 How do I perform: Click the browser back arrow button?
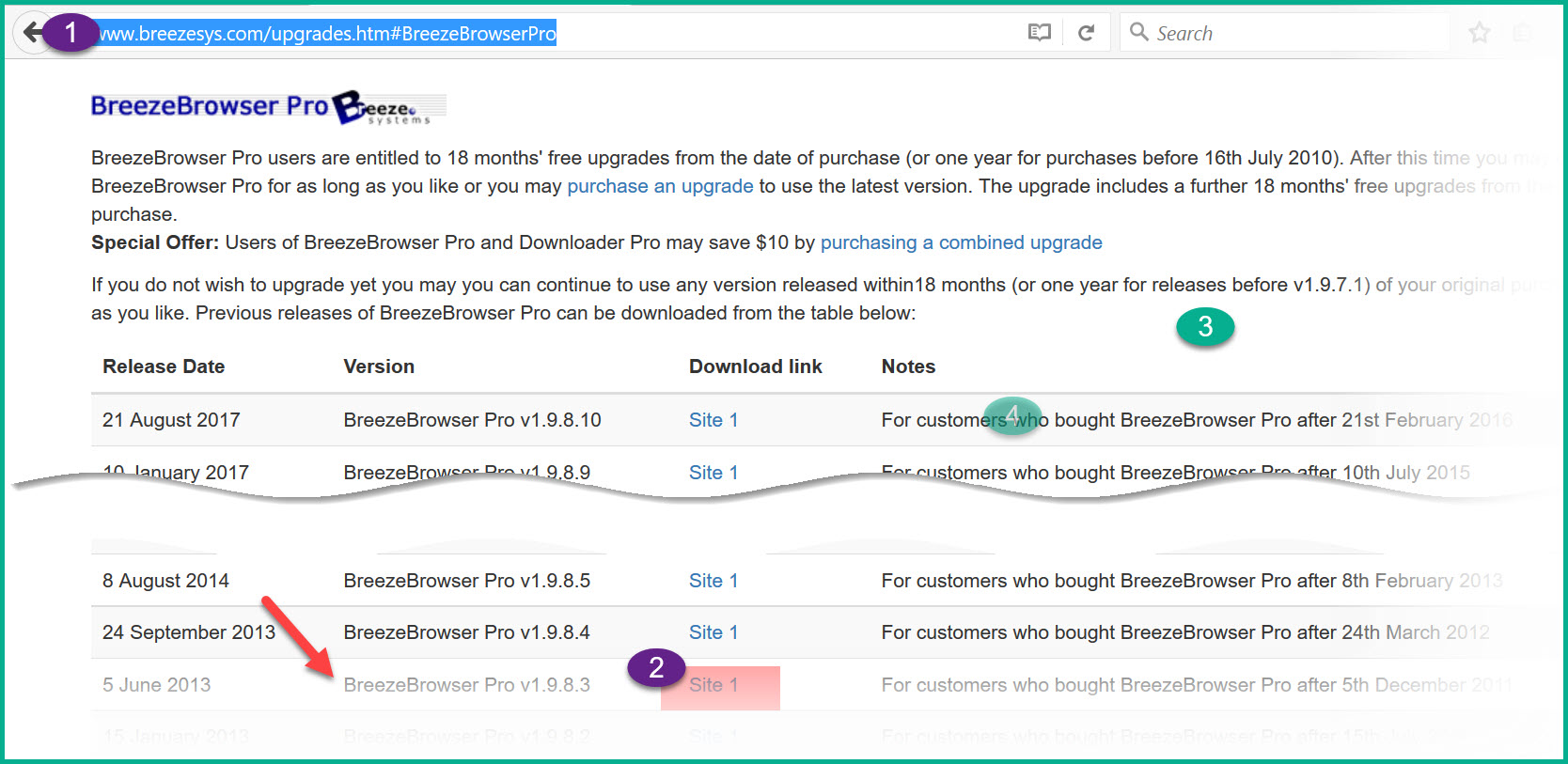[x=33, y=33]
